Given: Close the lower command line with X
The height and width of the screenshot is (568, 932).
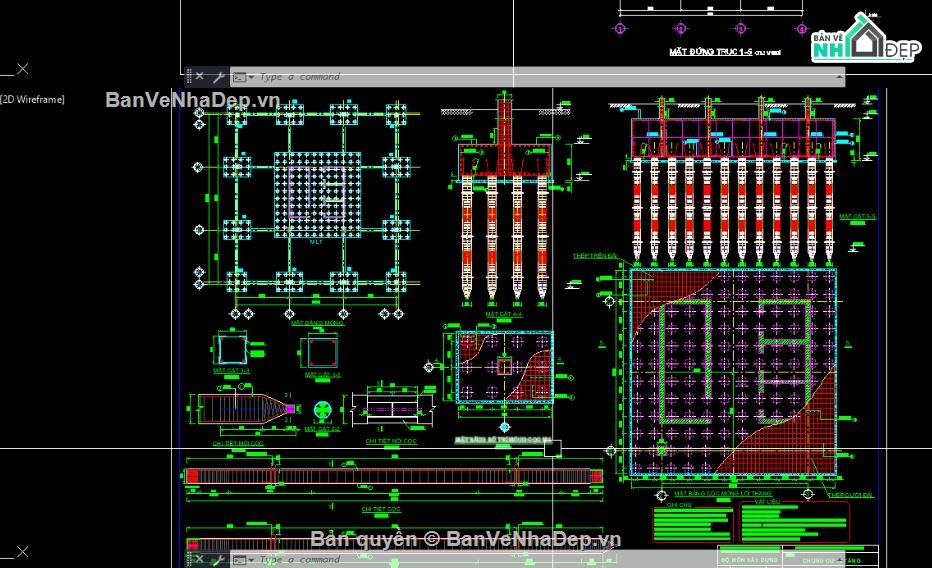Looking at the screenshot, I should (199, 559).
